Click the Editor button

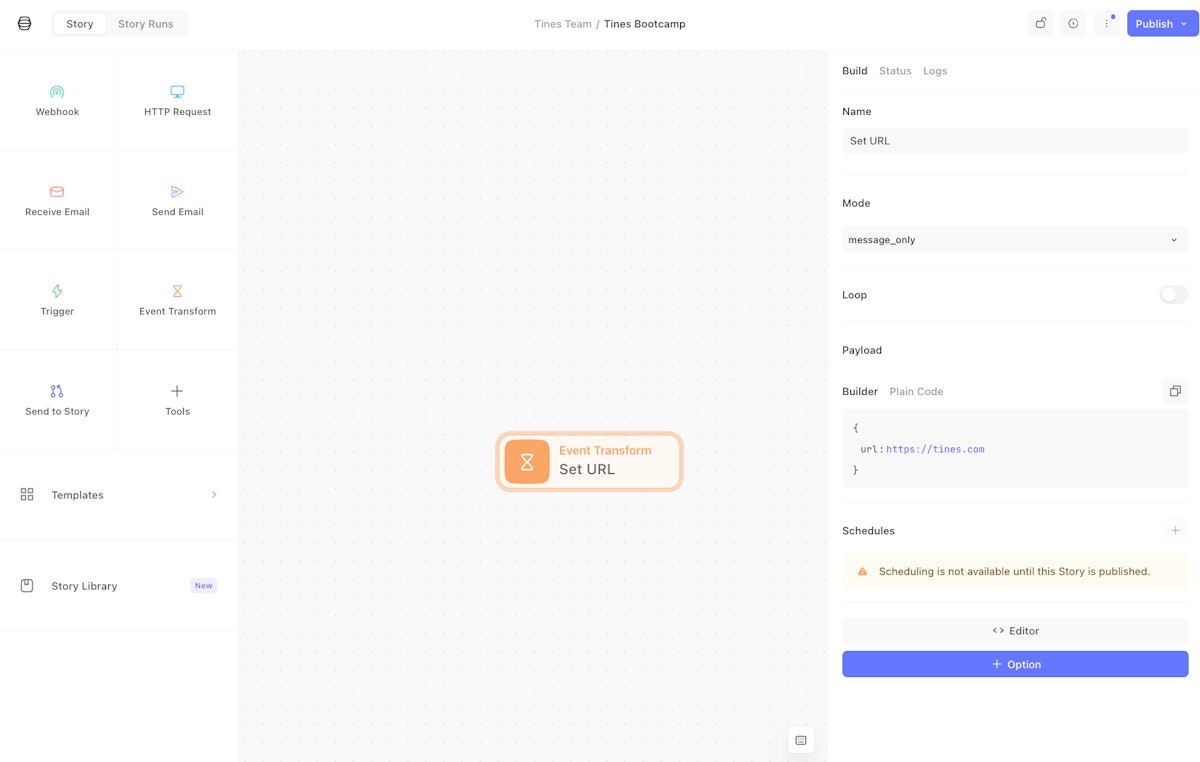point(1014,631)
